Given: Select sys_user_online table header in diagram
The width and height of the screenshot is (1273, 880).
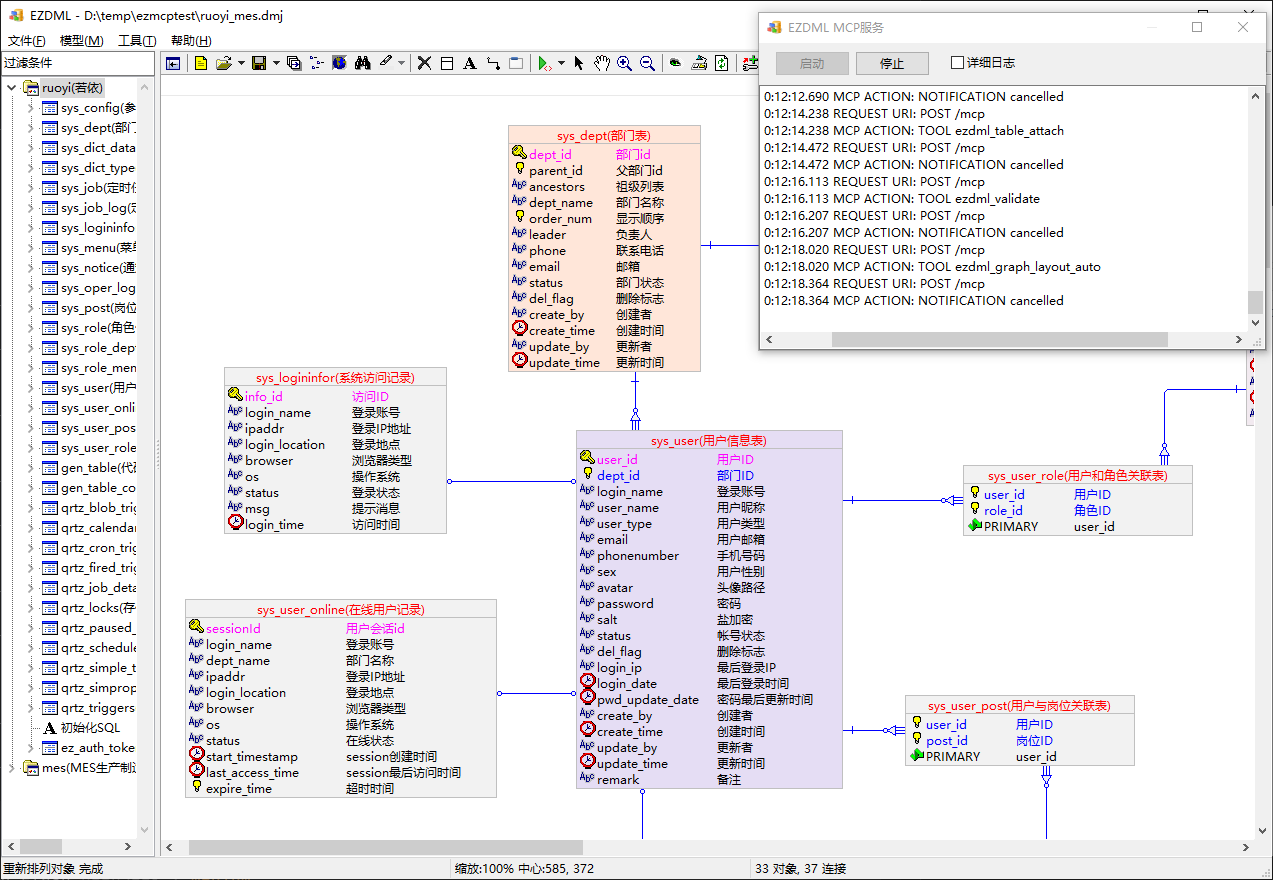Looking at the screenshot, I should pyautogui.click(x=340, y=610).
